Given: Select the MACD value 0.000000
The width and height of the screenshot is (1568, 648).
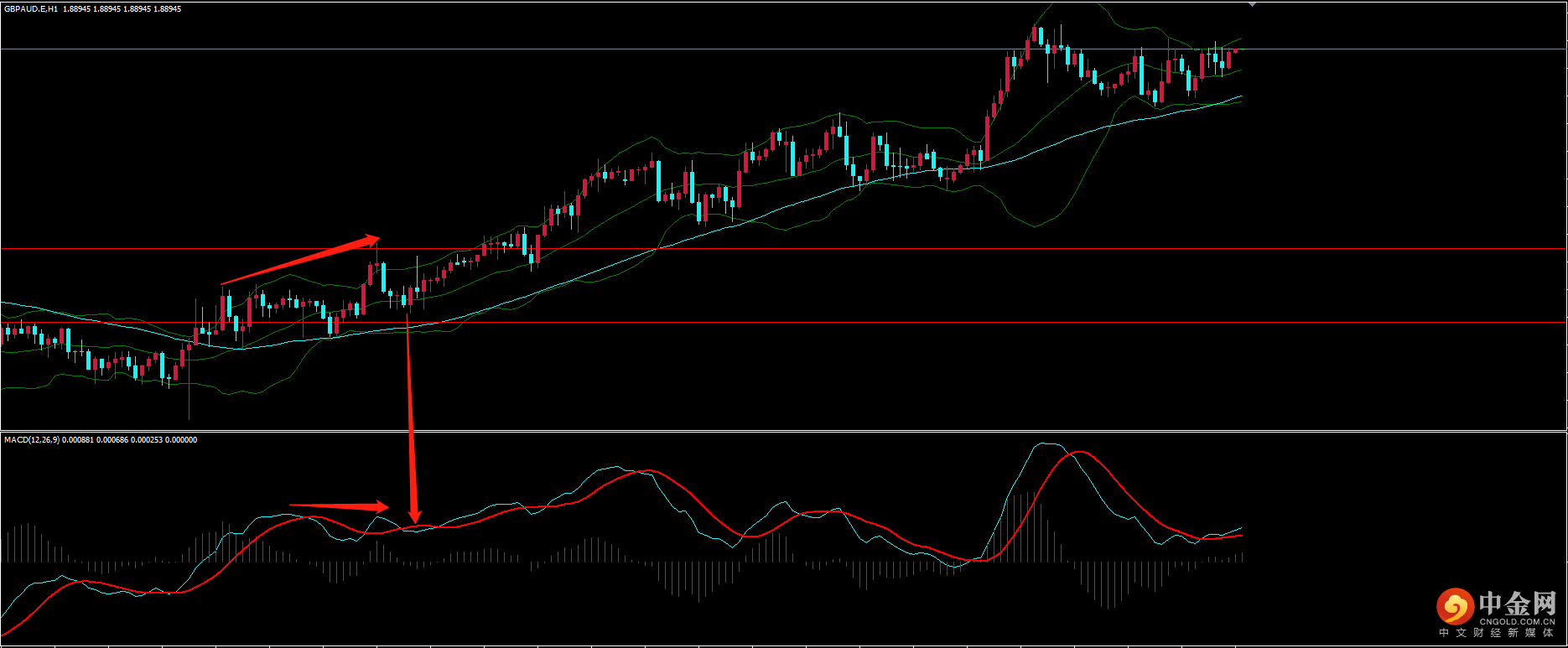Looking at the screenshot, I should 181,440.
